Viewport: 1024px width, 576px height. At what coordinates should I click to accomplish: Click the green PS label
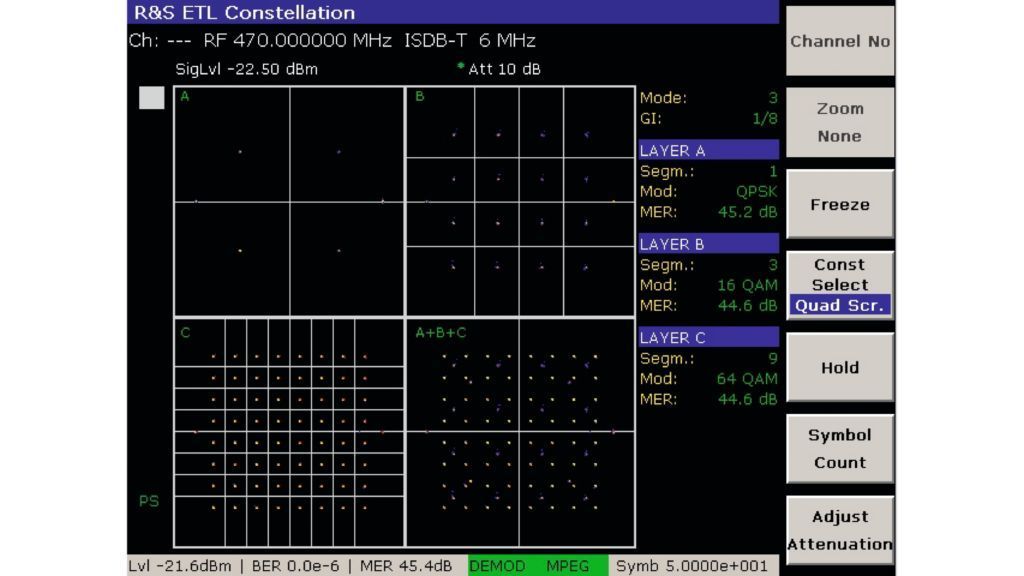[148, 502]
